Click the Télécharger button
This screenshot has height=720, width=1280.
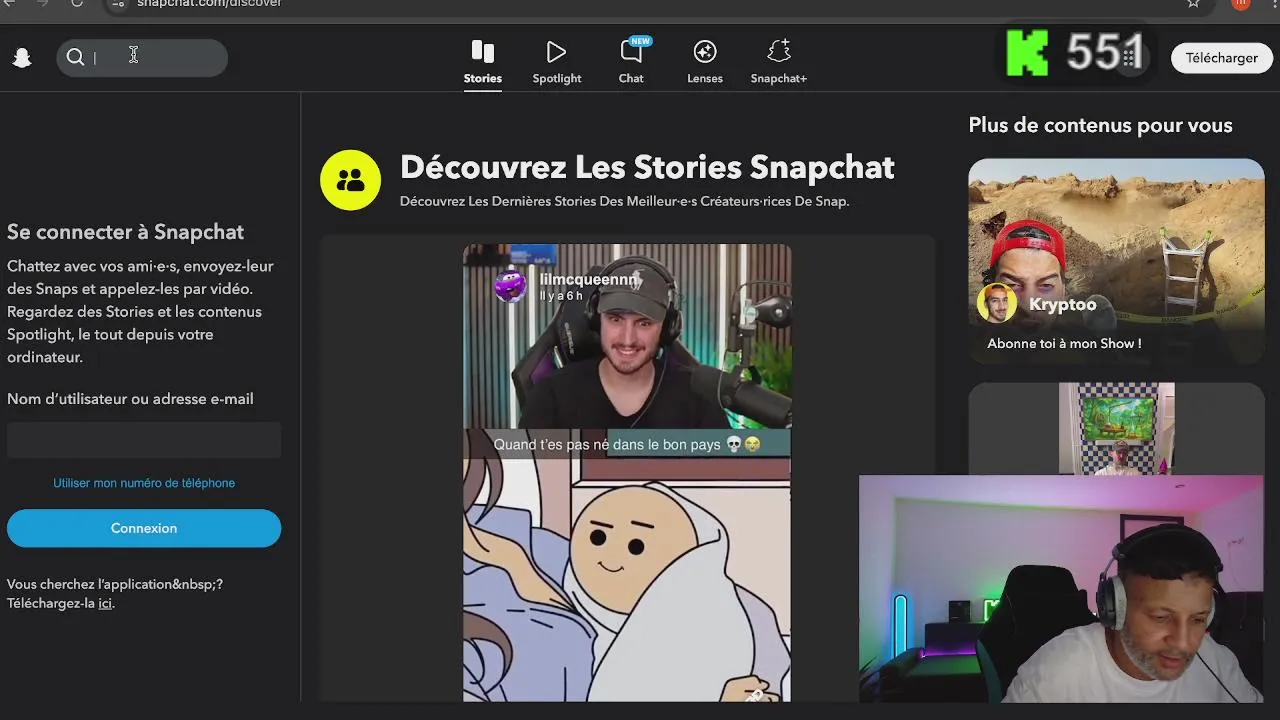click(1222, 58)
